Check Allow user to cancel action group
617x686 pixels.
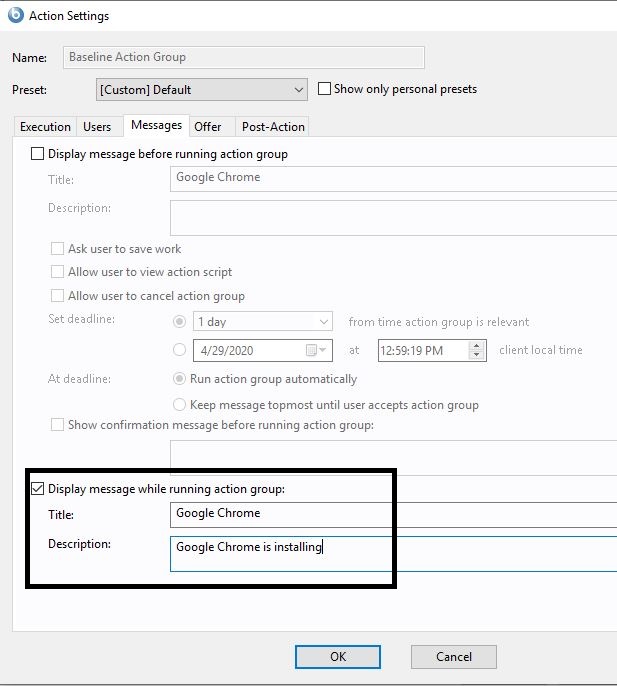pyautogui.click(x=57, y=296)
